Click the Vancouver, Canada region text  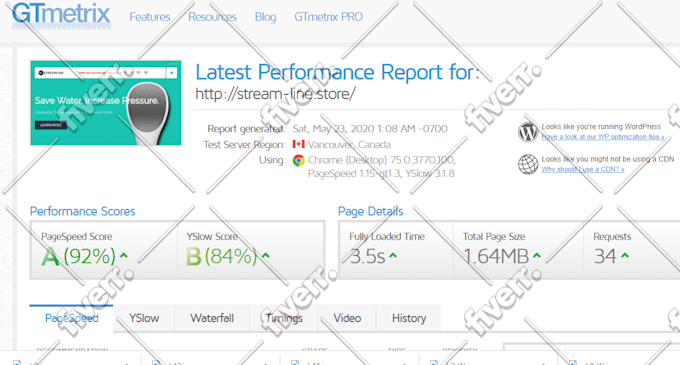click(x=349, y=144)
